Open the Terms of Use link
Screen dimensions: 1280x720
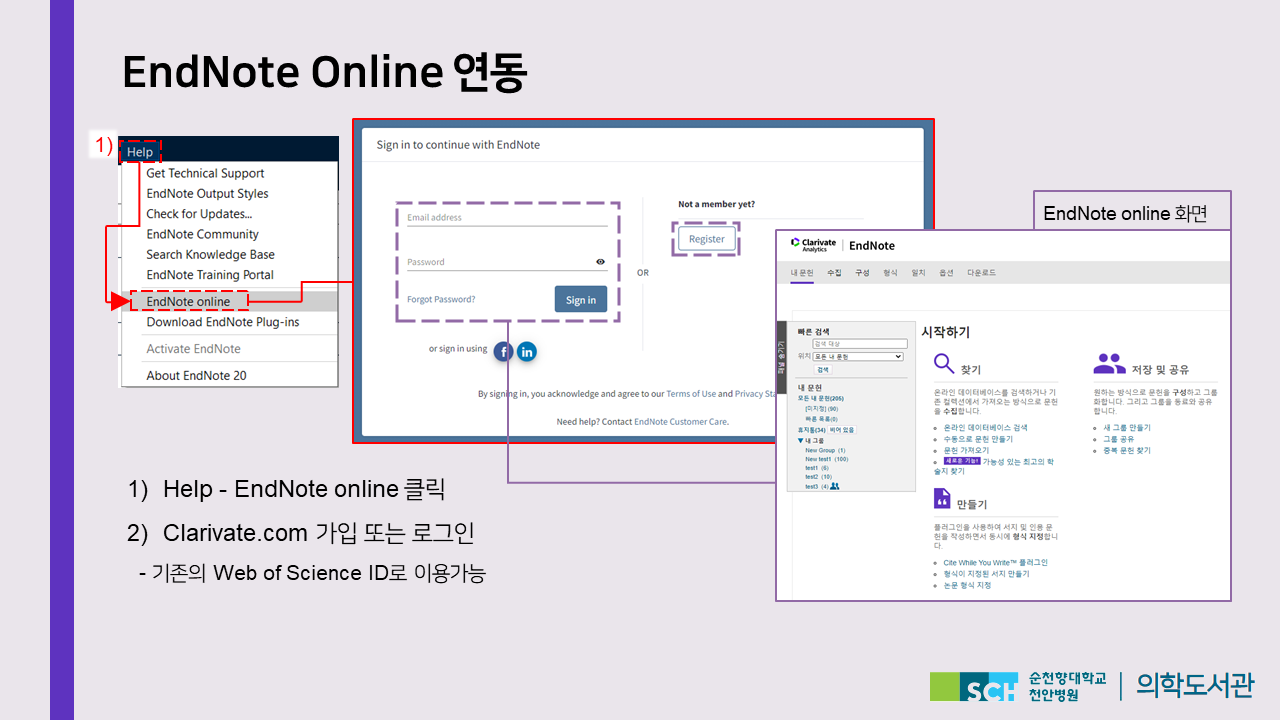click(x=691, y=394)
